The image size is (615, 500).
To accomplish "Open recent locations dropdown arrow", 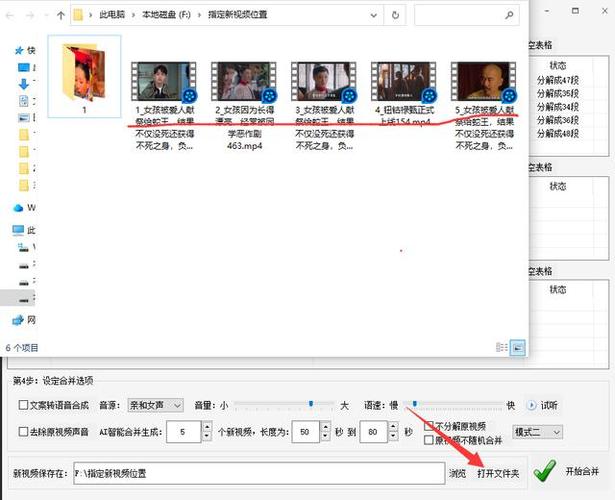I will tap(46, 15).
